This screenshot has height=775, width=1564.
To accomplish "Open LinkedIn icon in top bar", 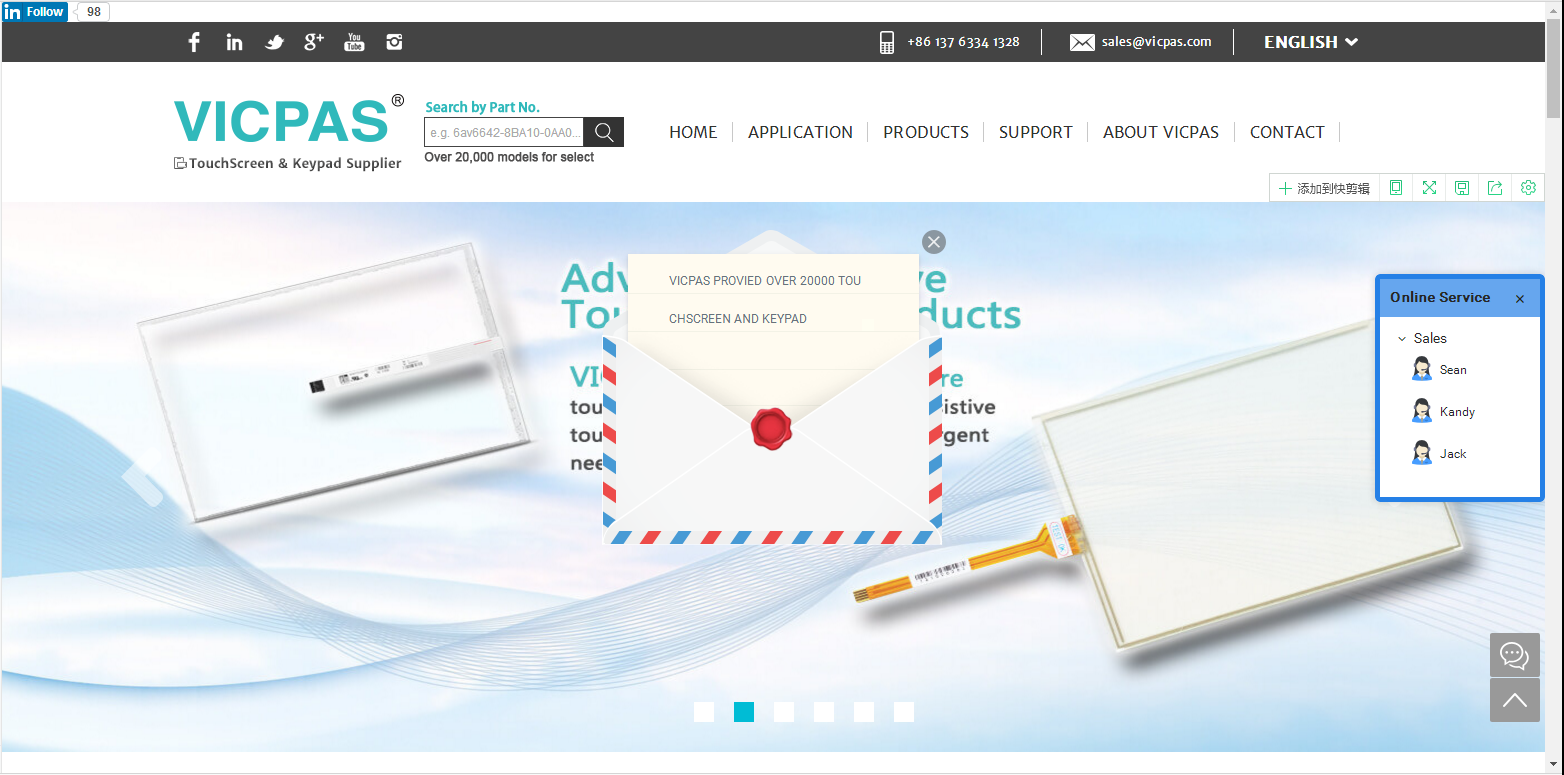I will [234, 42].
